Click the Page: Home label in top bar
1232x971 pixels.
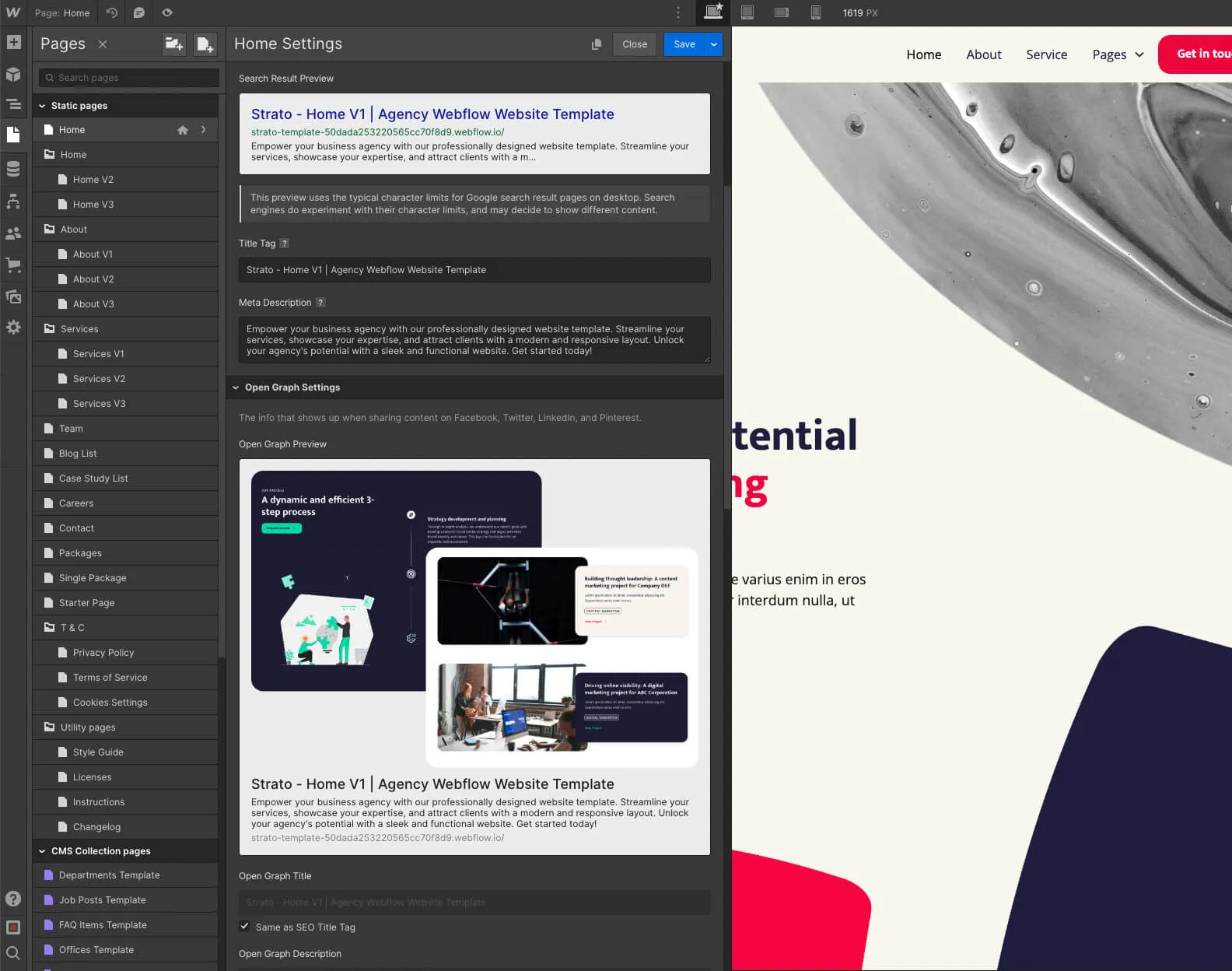pos(62,12)
